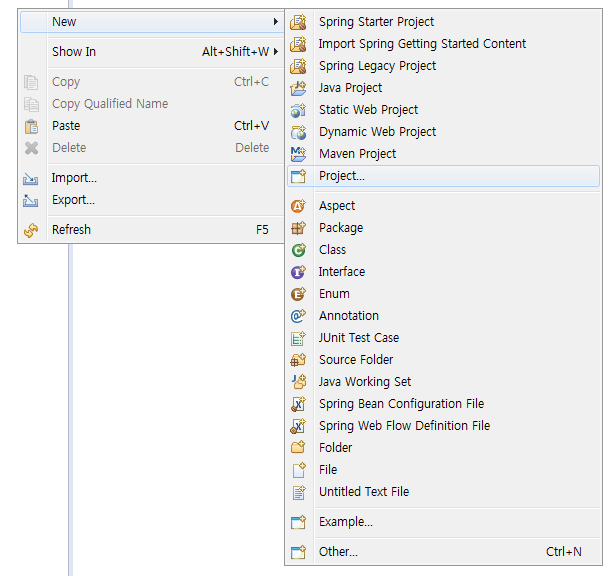Click the yellow Folder icon
612x576 pixels.
(298, 447)
